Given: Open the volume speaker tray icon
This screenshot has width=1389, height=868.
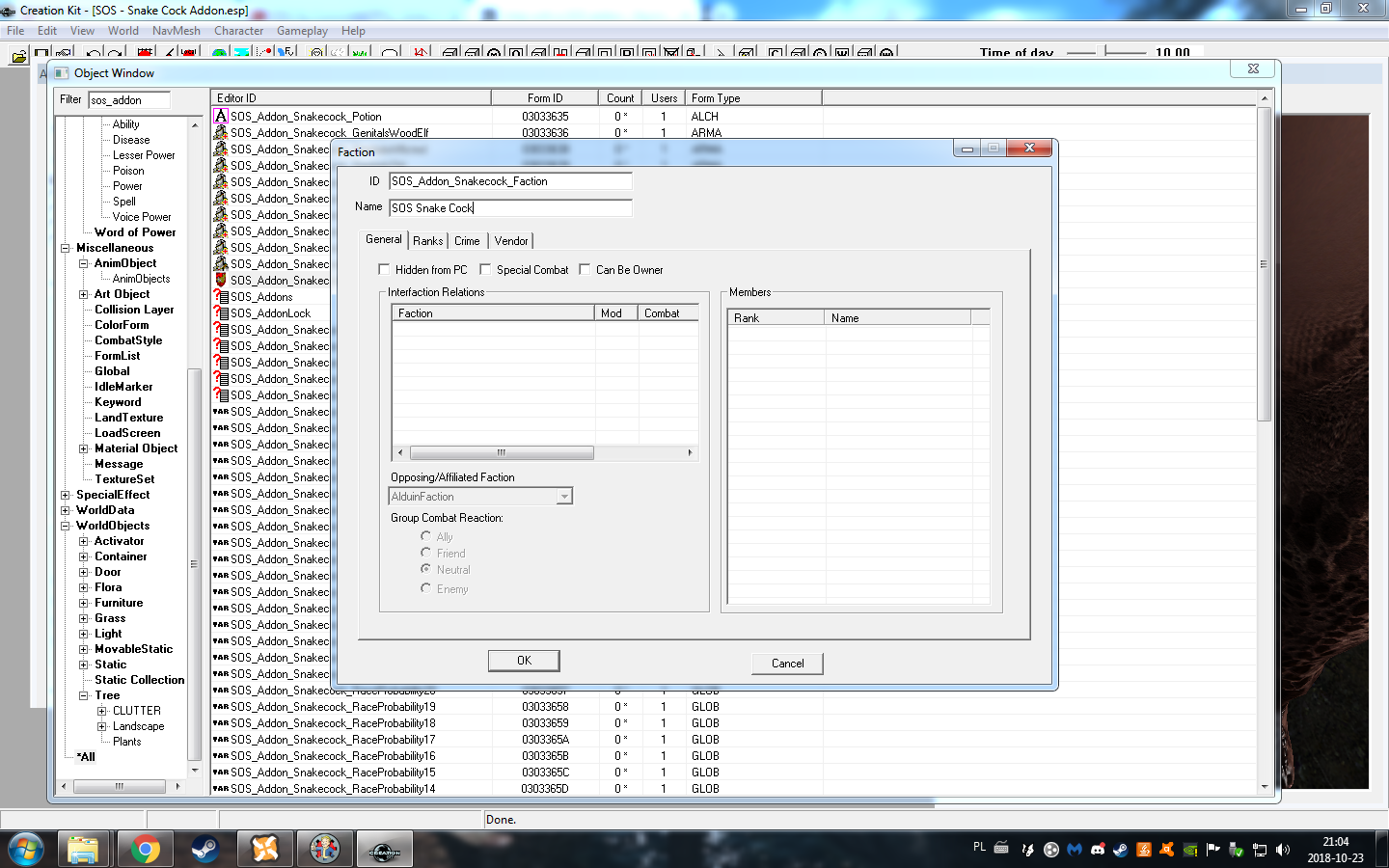Looking at the screenshot, I should tap(1283, 850).
